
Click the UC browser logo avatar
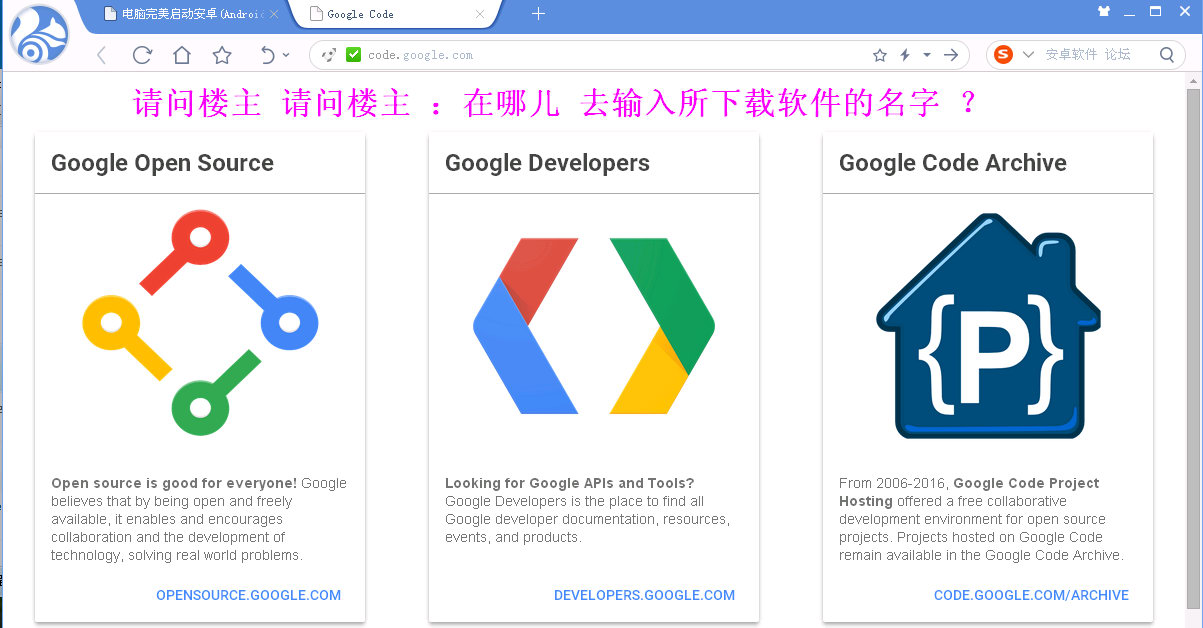coord(39,34)
